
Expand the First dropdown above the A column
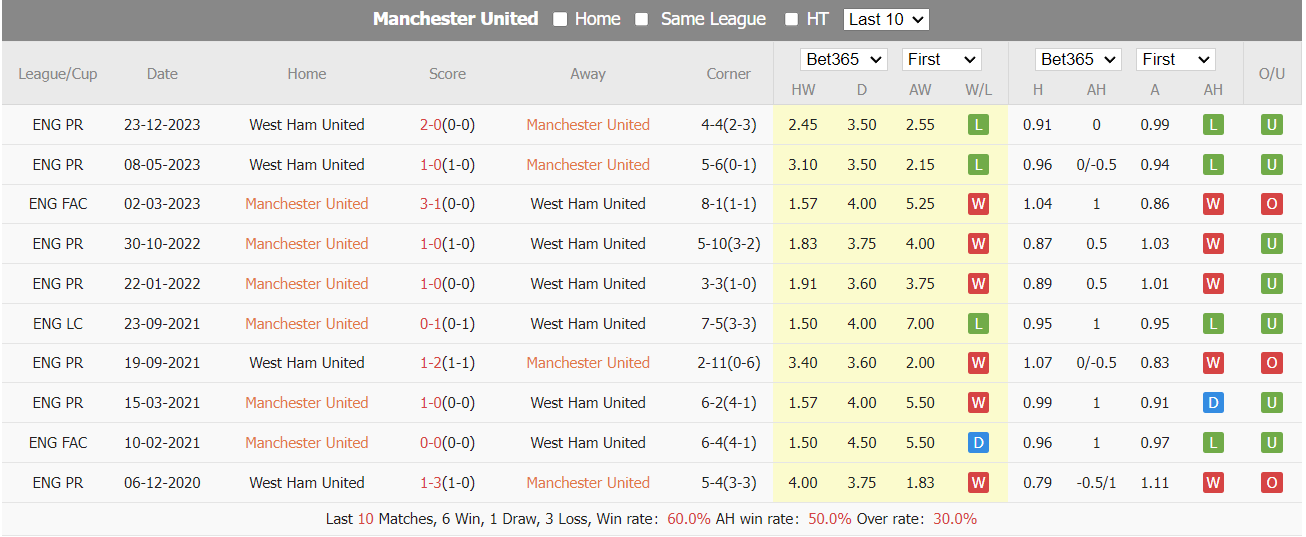[1176, 60]
